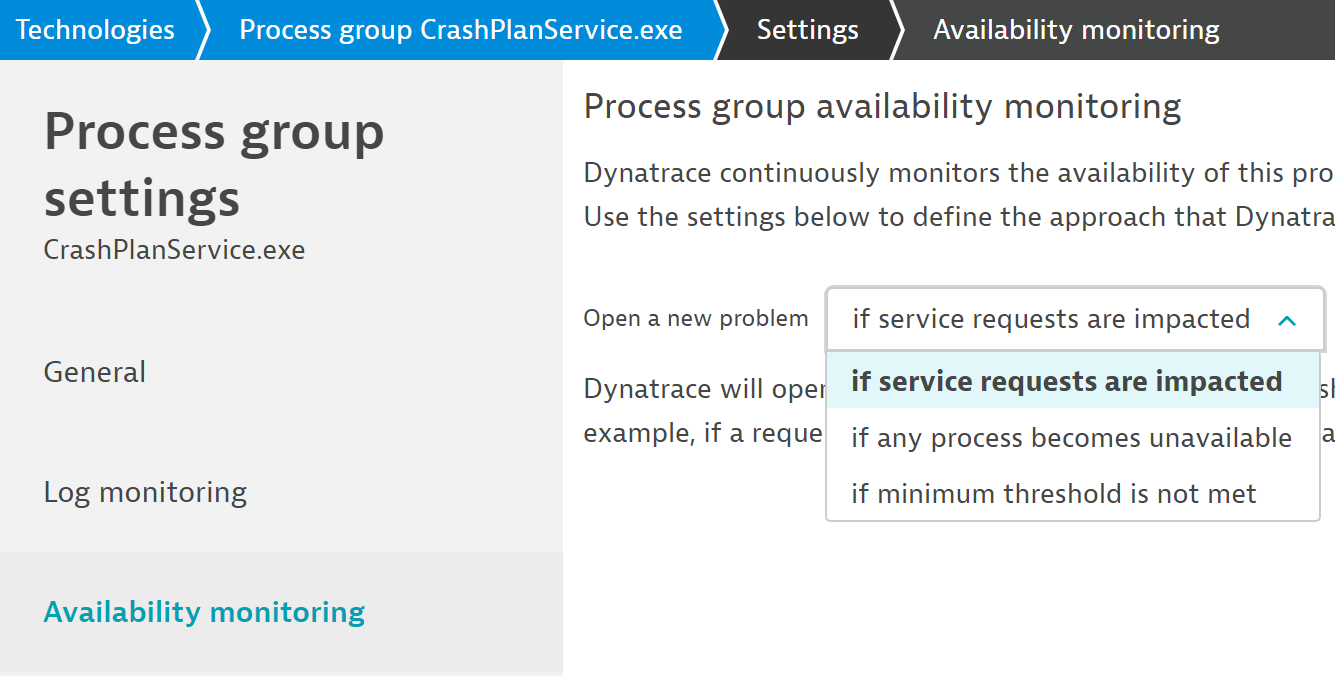The height and width of the screenshot is (676, 1335).
Task: Pick the highlighted 'if service requests are impacted' list option
Action: [x=1066, y=381]
